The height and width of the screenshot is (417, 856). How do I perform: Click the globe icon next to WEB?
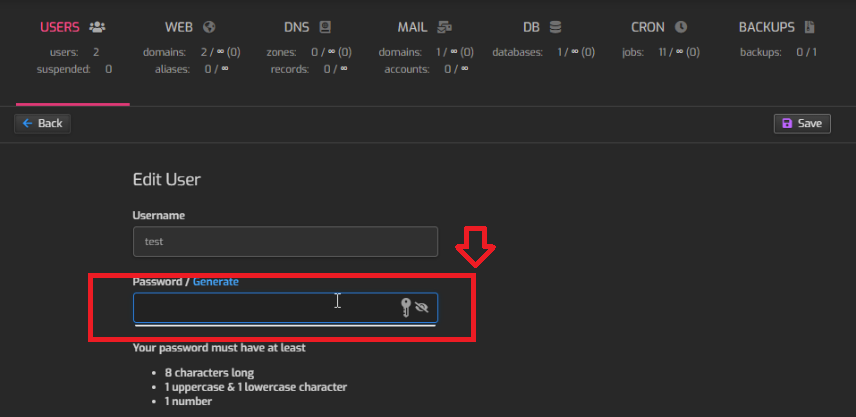[208, 27]
